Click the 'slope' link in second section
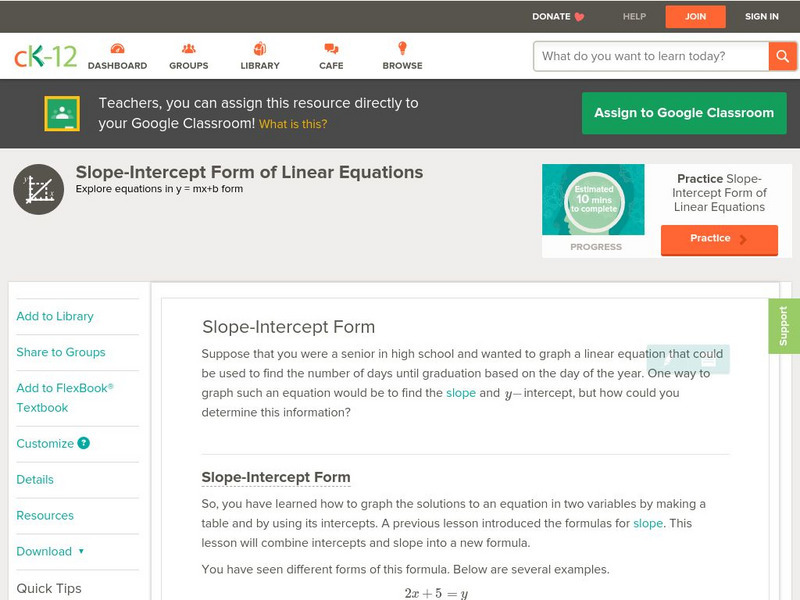This screenshot has width=800, height=600. [648, 523]
